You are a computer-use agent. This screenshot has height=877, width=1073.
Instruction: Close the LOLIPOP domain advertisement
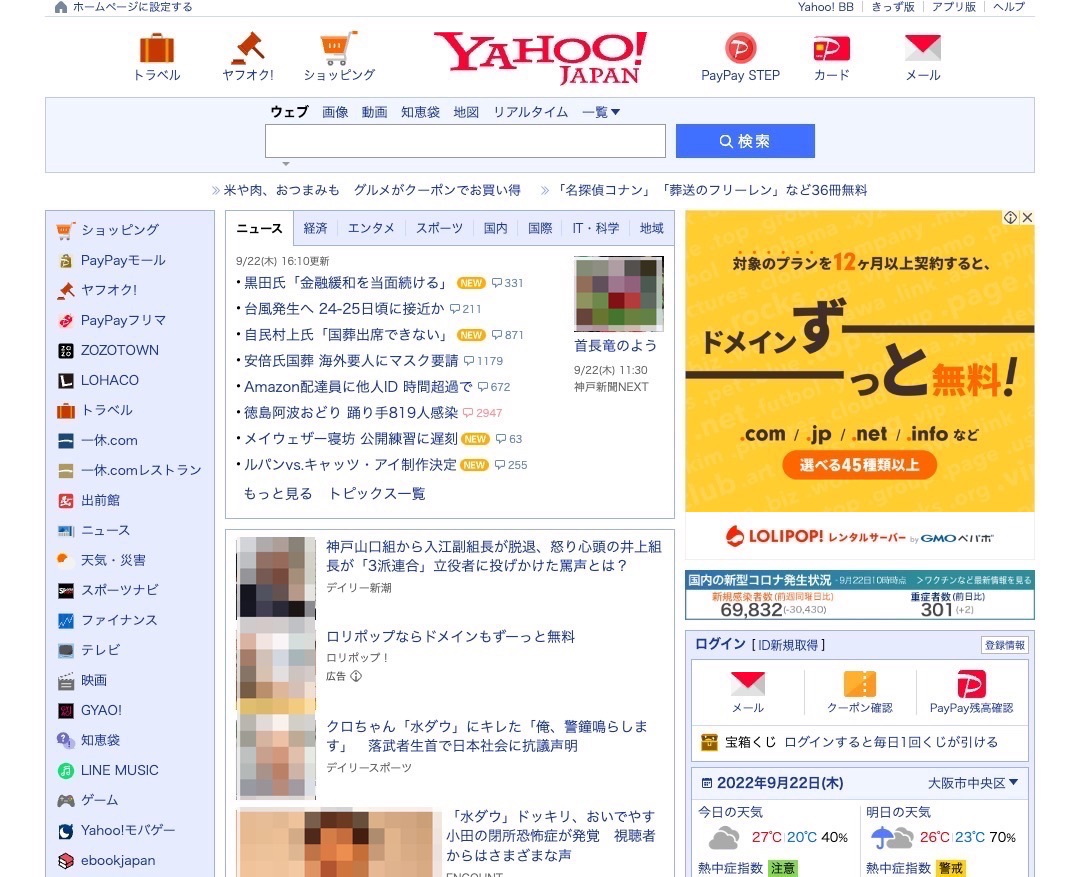pos(1026,218)
